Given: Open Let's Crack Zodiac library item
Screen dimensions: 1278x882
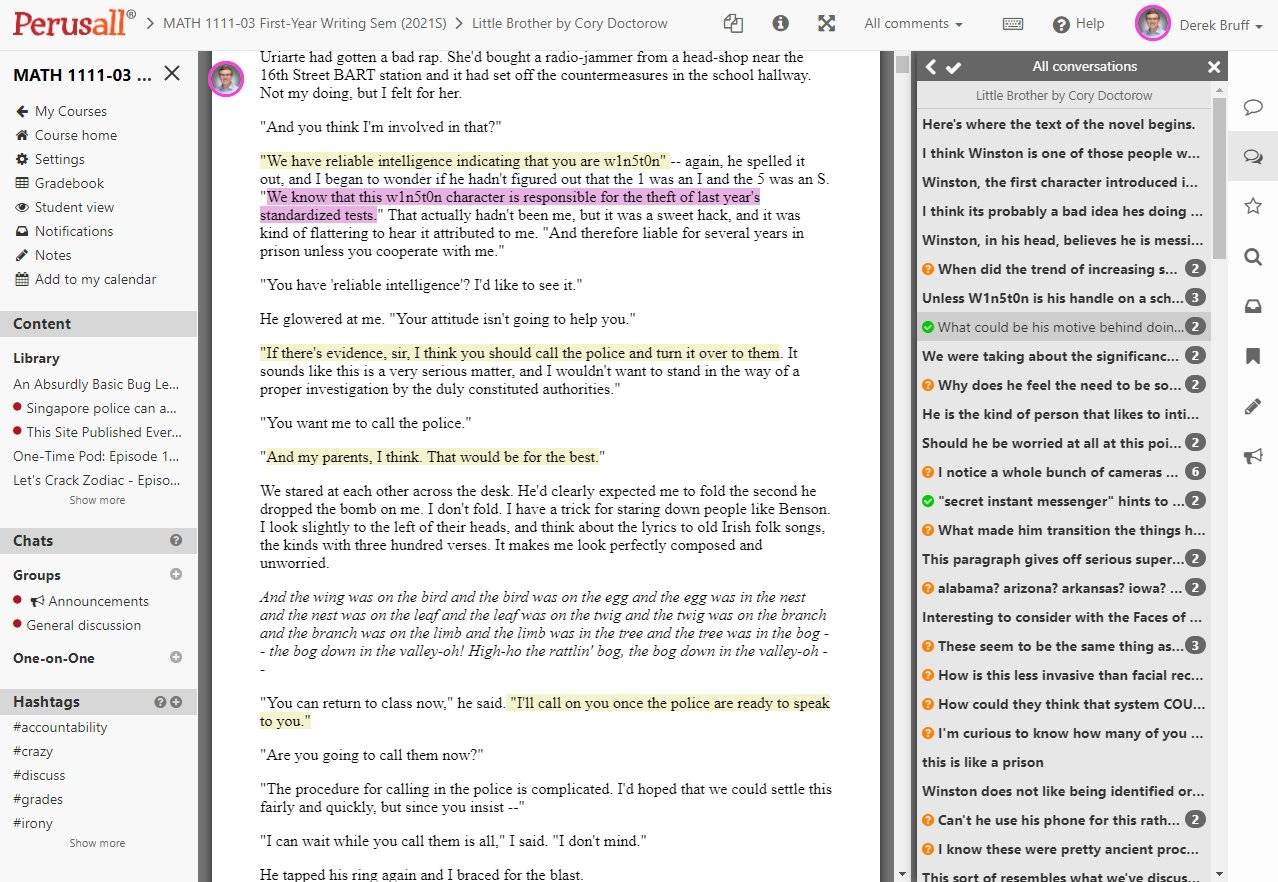Looking at the screenshot, I should tap(96, 480).
